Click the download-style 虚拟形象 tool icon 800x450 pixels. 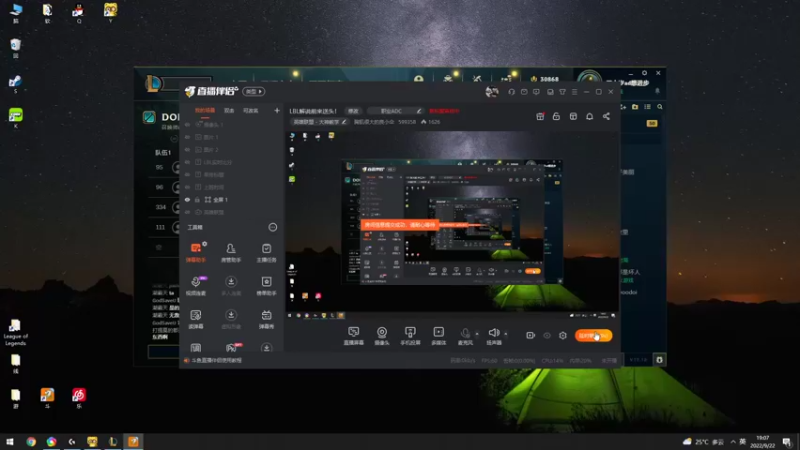231,315
